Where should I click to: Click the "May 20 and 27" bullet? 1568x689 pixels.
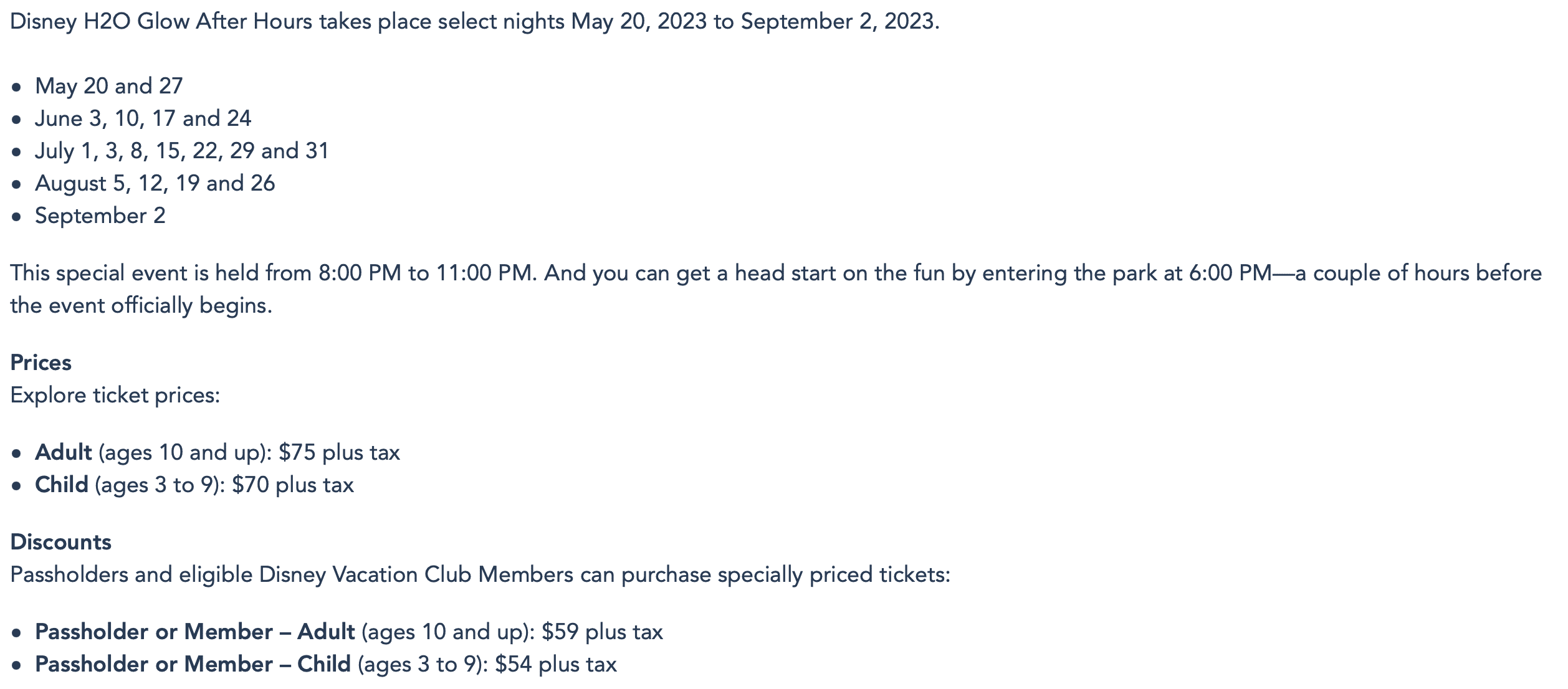109,86
